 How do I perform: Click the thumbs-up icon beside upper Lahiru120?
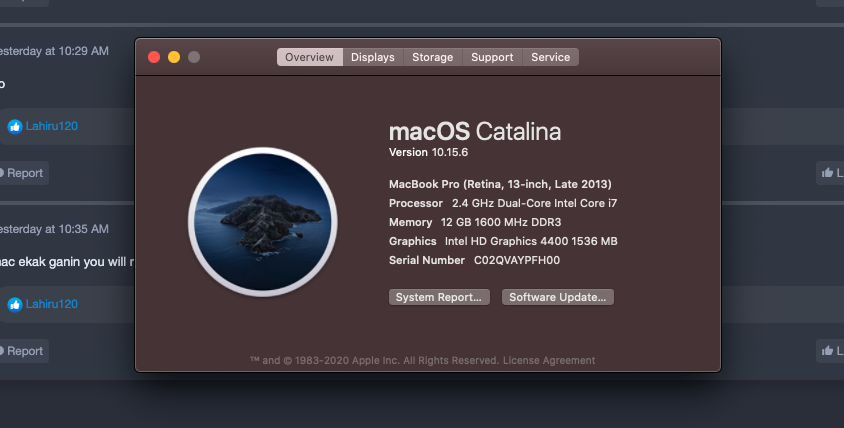coord(15,127)
